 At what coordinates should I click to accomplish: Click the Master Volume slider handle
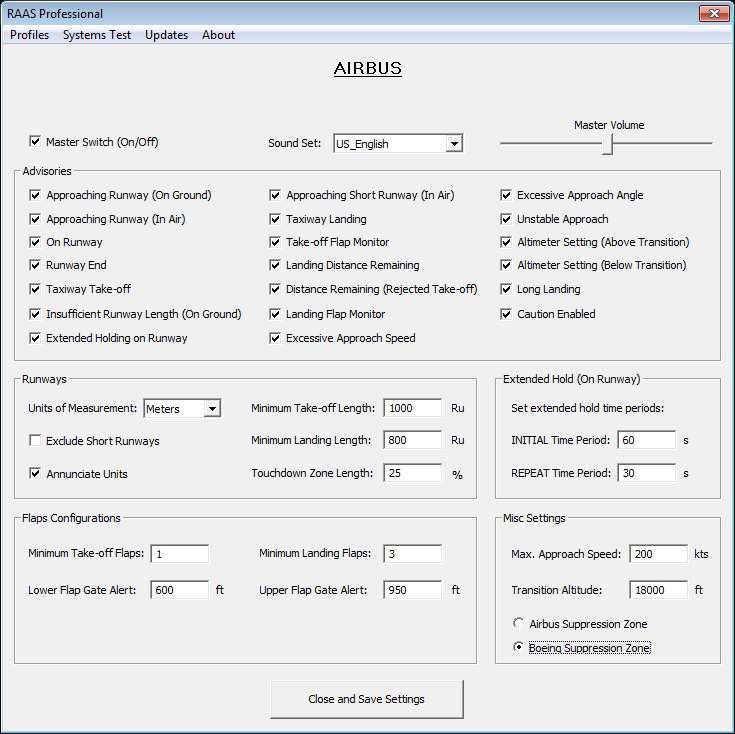(608, 144)
